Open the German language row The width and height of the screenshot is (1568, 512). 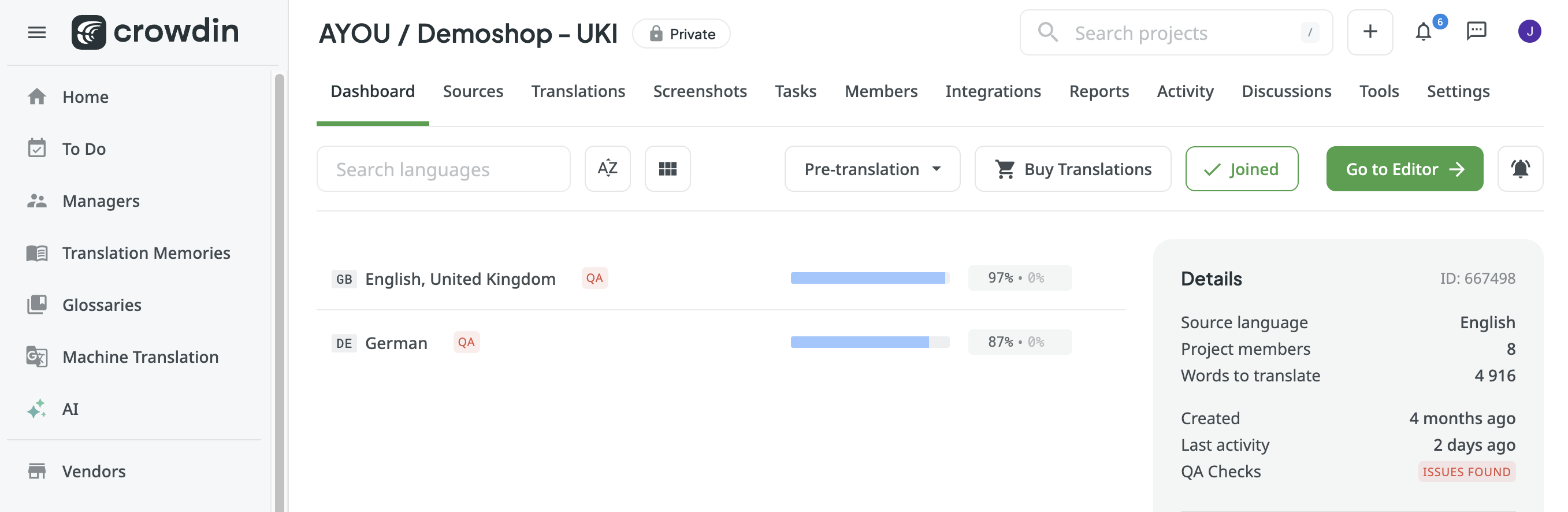pyautogui.click(x=396, y=343)
